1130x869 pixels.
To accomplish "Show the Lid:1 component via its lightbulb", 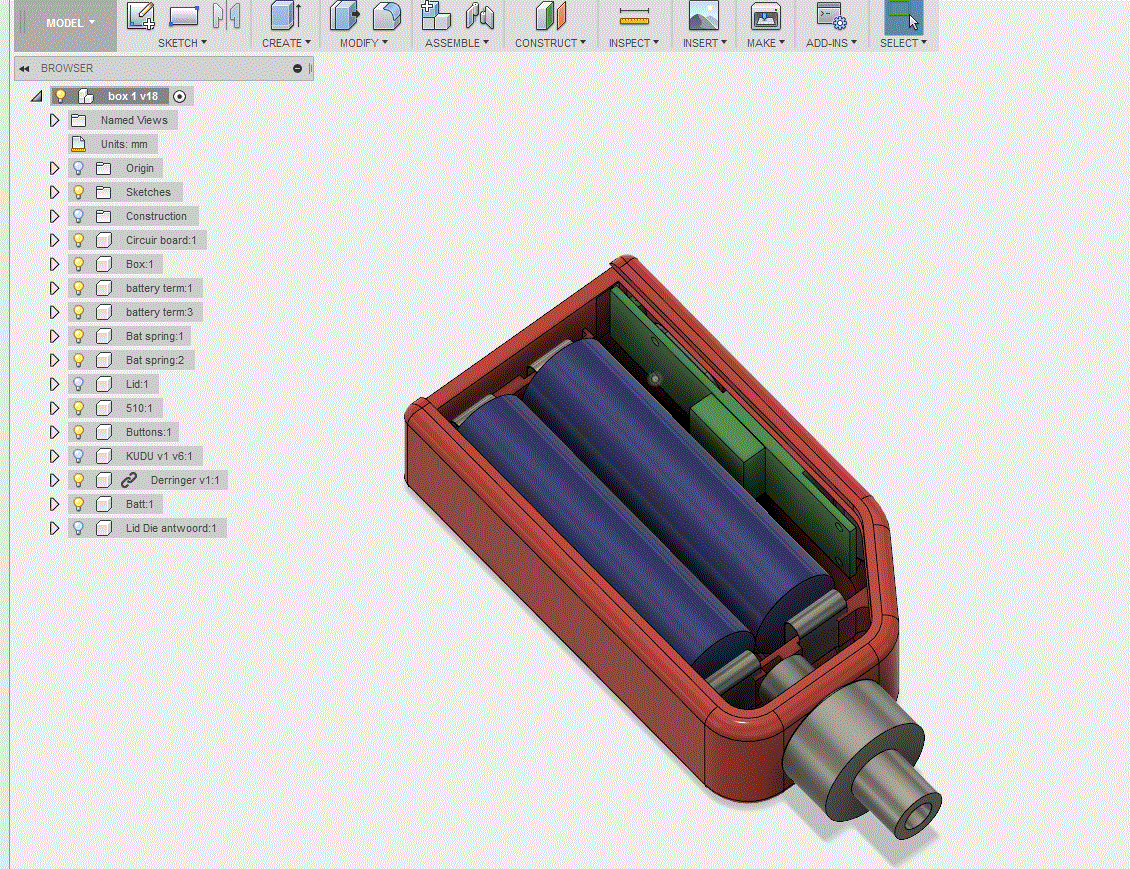I will pos(79,384).
